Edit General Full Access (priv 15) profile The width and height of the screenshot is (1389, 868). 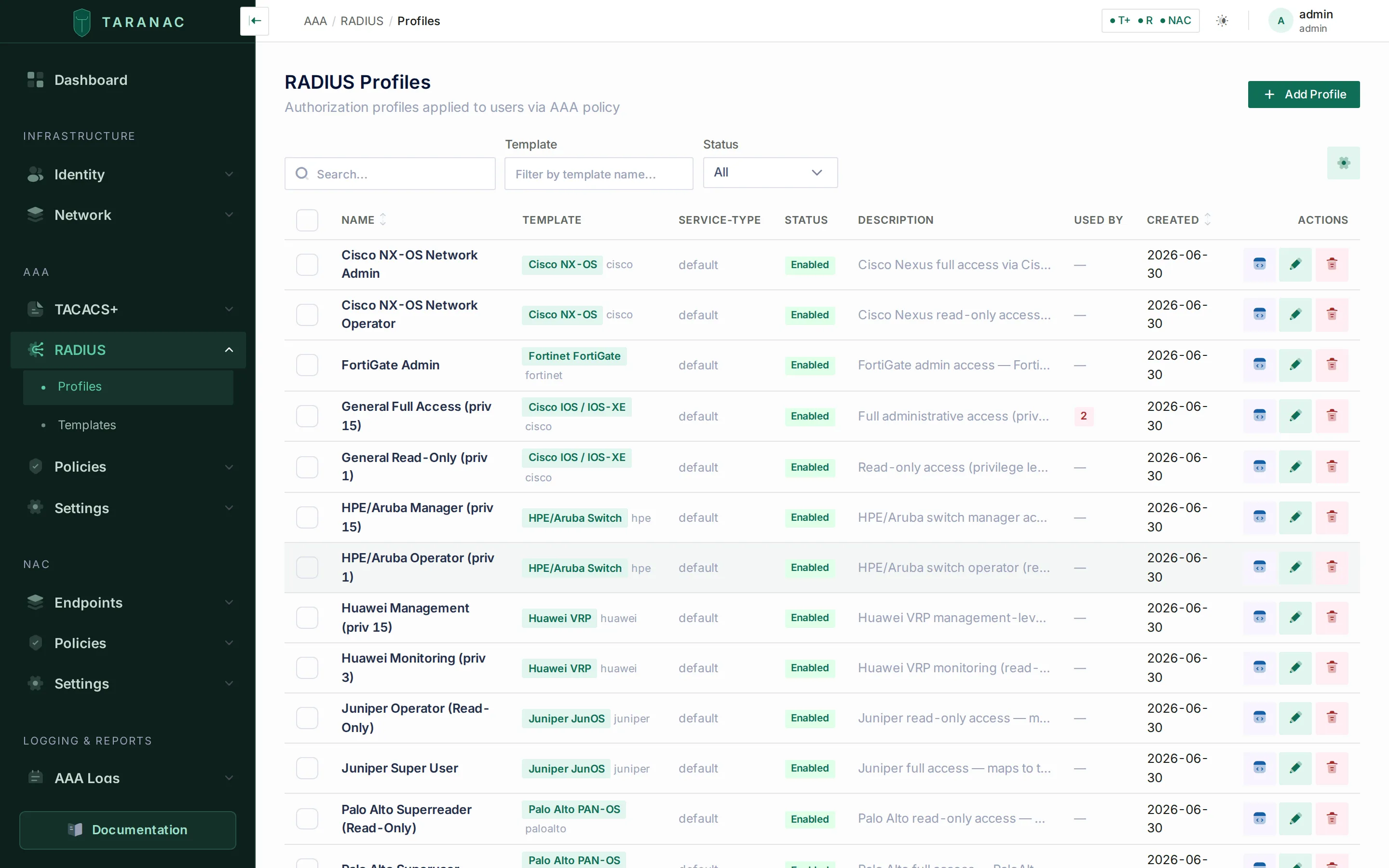pos(1295,416)
